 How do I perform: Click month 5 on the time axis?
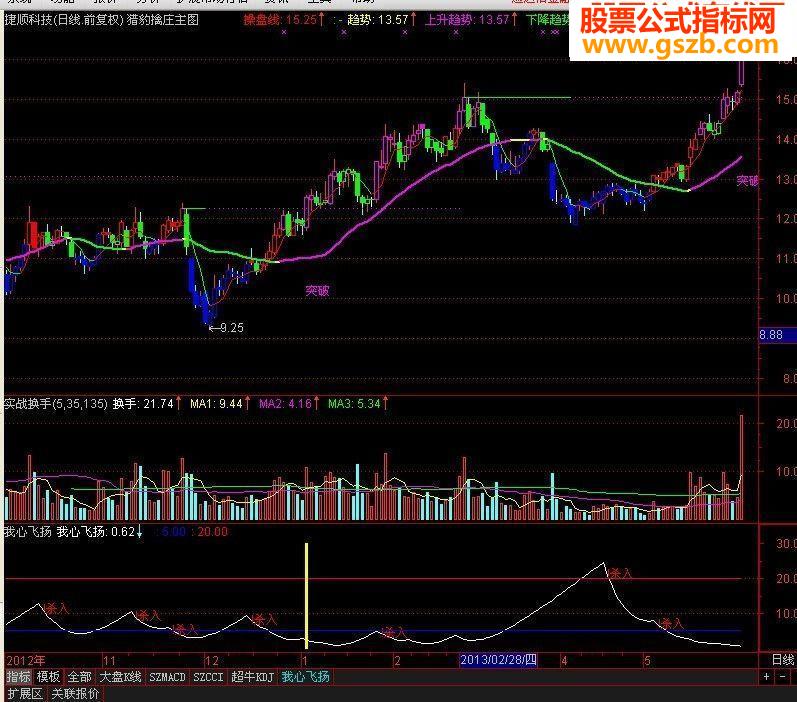pyautogui.click(x=647, y=660)
